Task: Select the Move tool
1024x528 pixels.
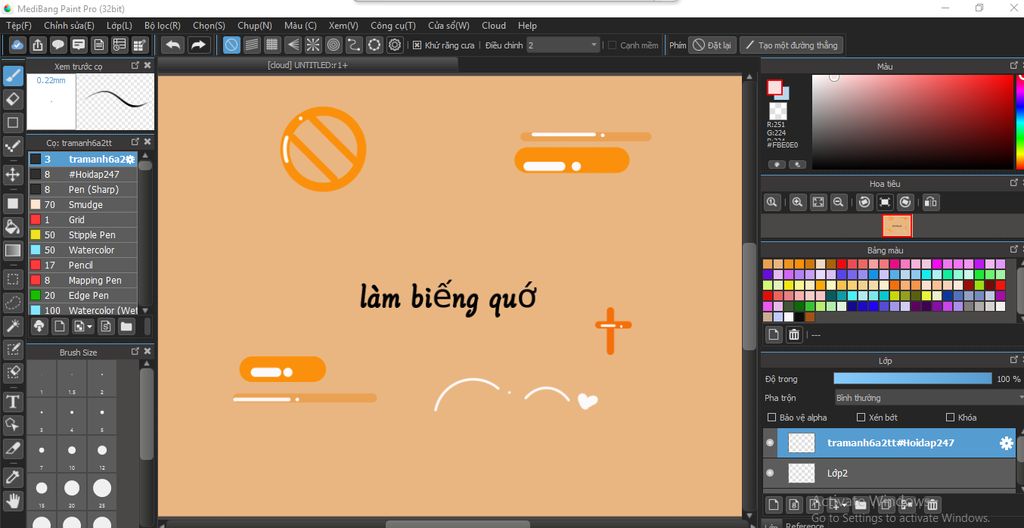Action: click(12, 174)
